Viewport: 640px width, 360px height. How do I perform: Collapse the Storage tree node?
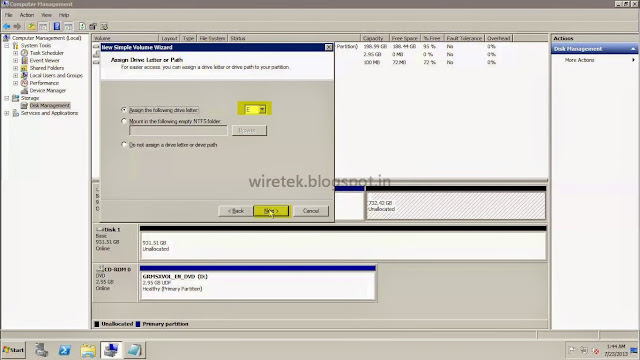[7, 98]
